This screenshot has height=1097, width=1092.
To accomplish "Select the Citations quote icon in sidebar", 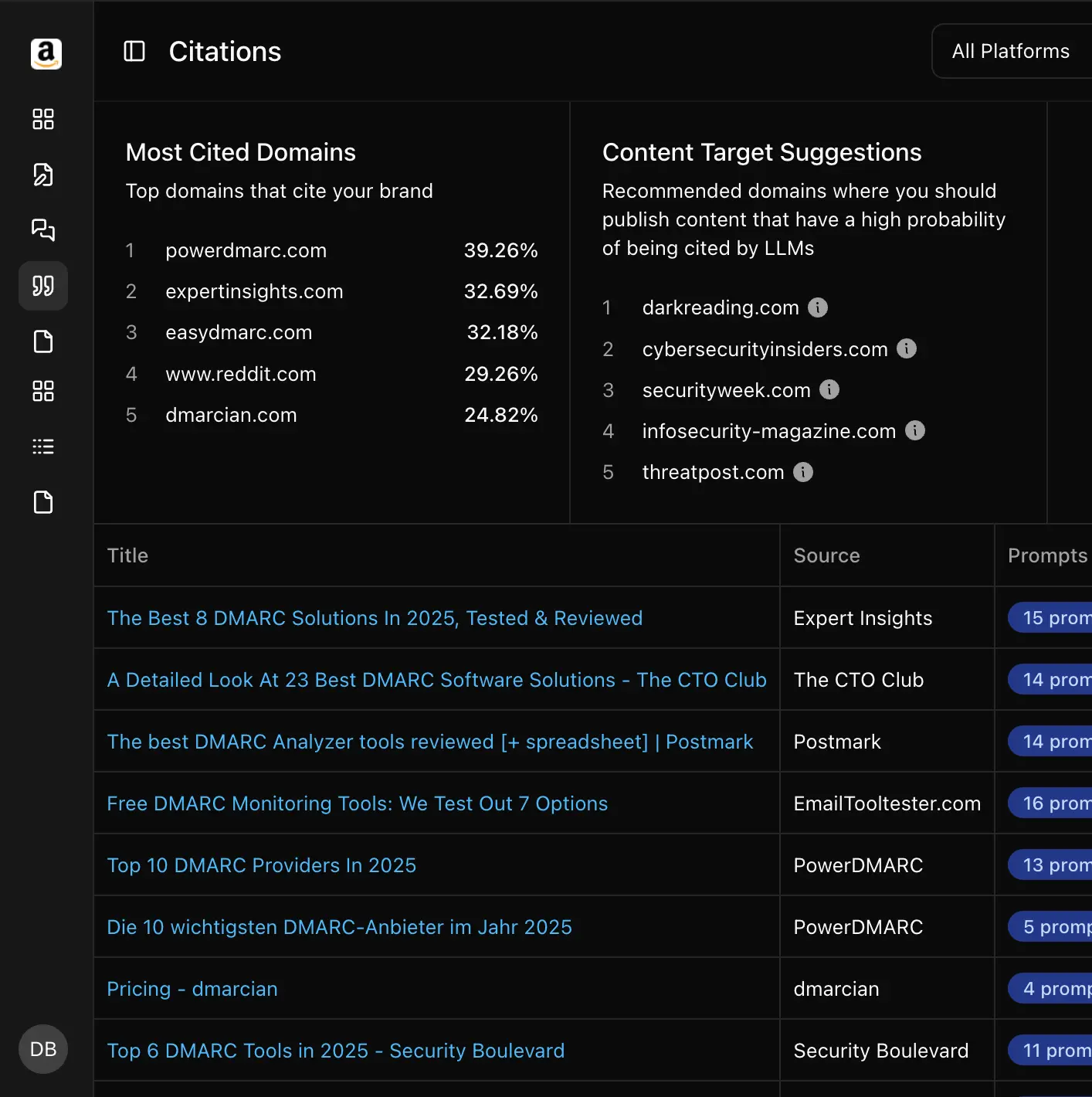I will 42,286.
